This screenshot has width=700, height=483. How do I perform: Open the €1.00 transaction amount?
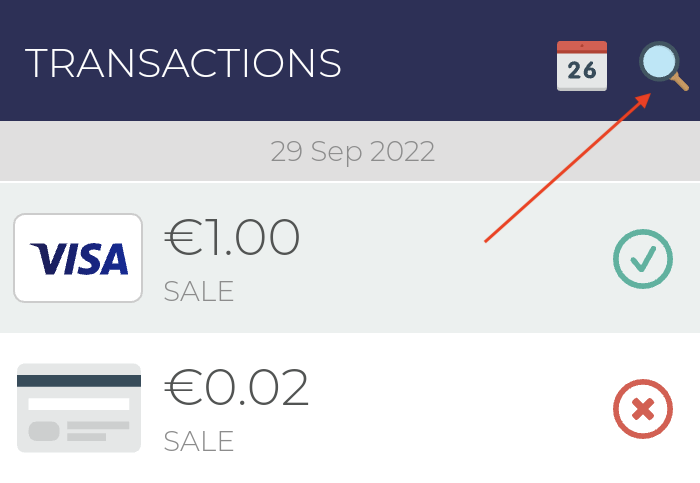232,239
